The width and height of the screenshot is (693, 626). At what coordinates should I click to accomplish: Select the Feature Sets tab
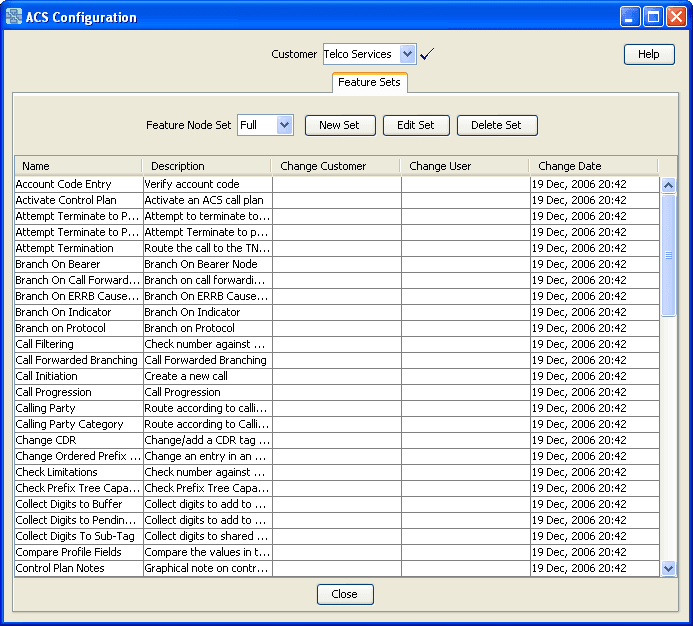click(369, 83)
